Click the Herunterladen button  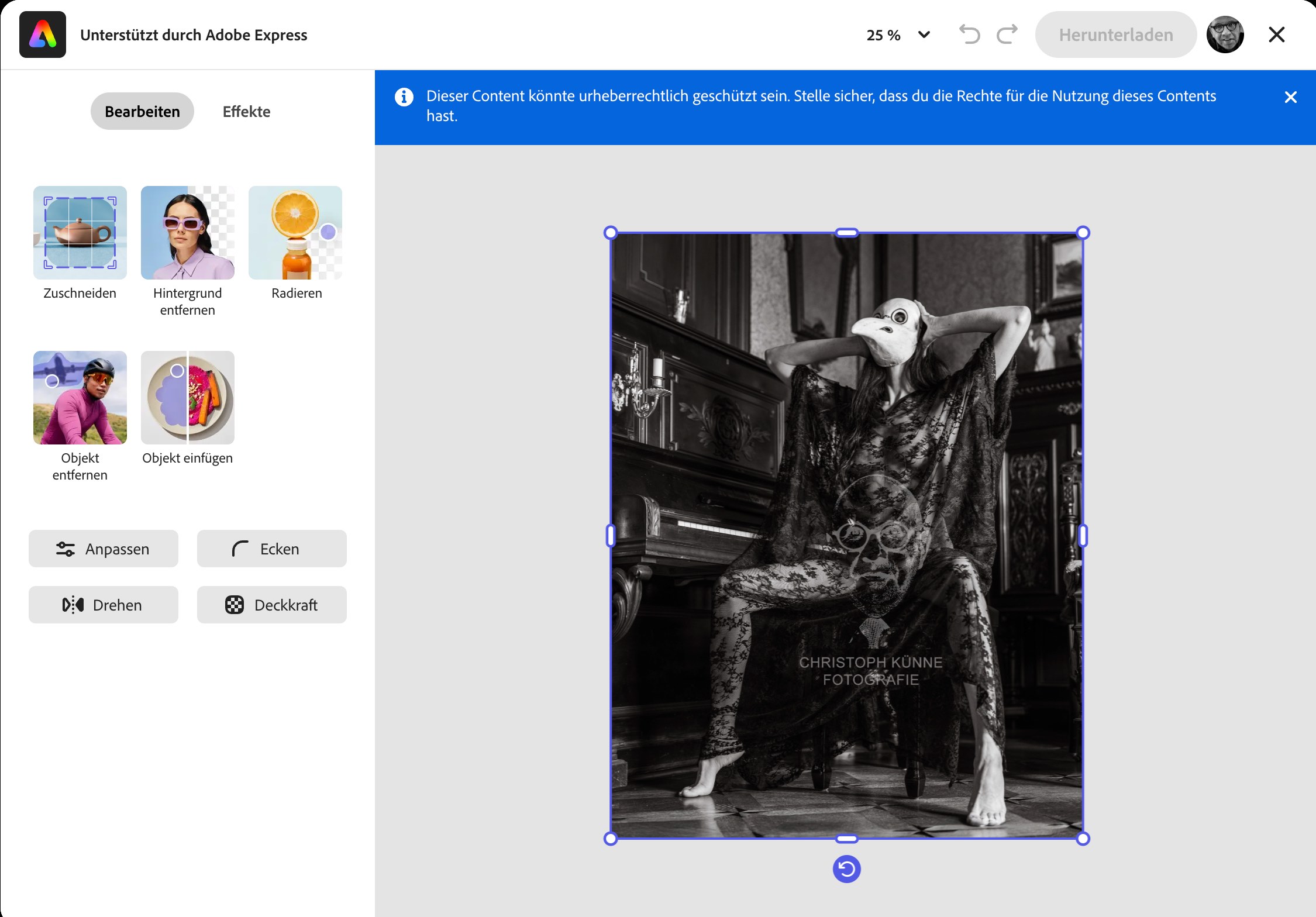1115,35
